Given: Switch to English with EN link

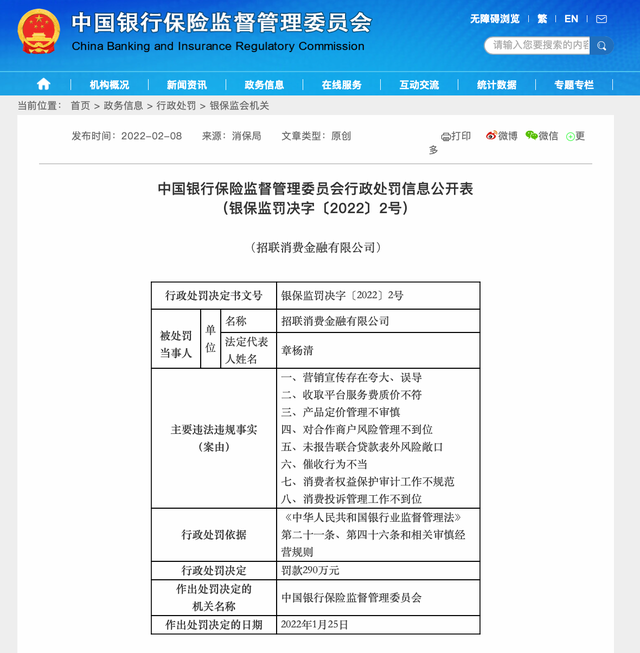Looking at the screenshot, I should 571,19.
